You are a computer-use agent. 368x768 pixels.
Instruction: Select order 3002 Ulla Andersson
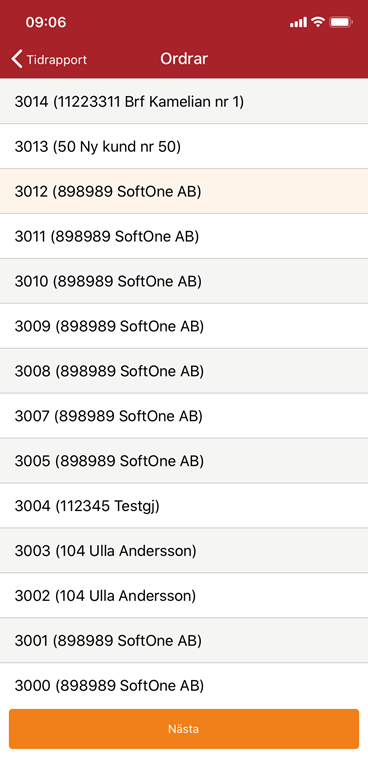coord(184,596)
